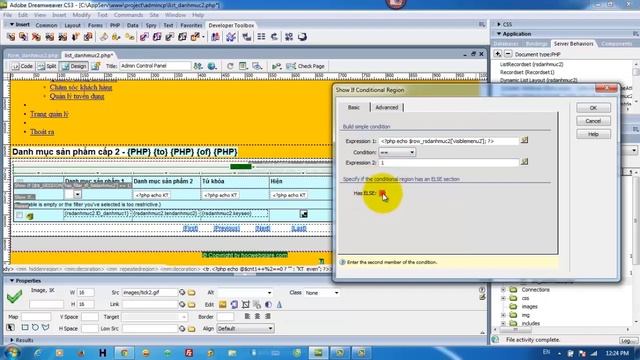This screenshot has width=640, height=360.
Task: Open the Condition operator dropdown
Action: tap(397, 152)
